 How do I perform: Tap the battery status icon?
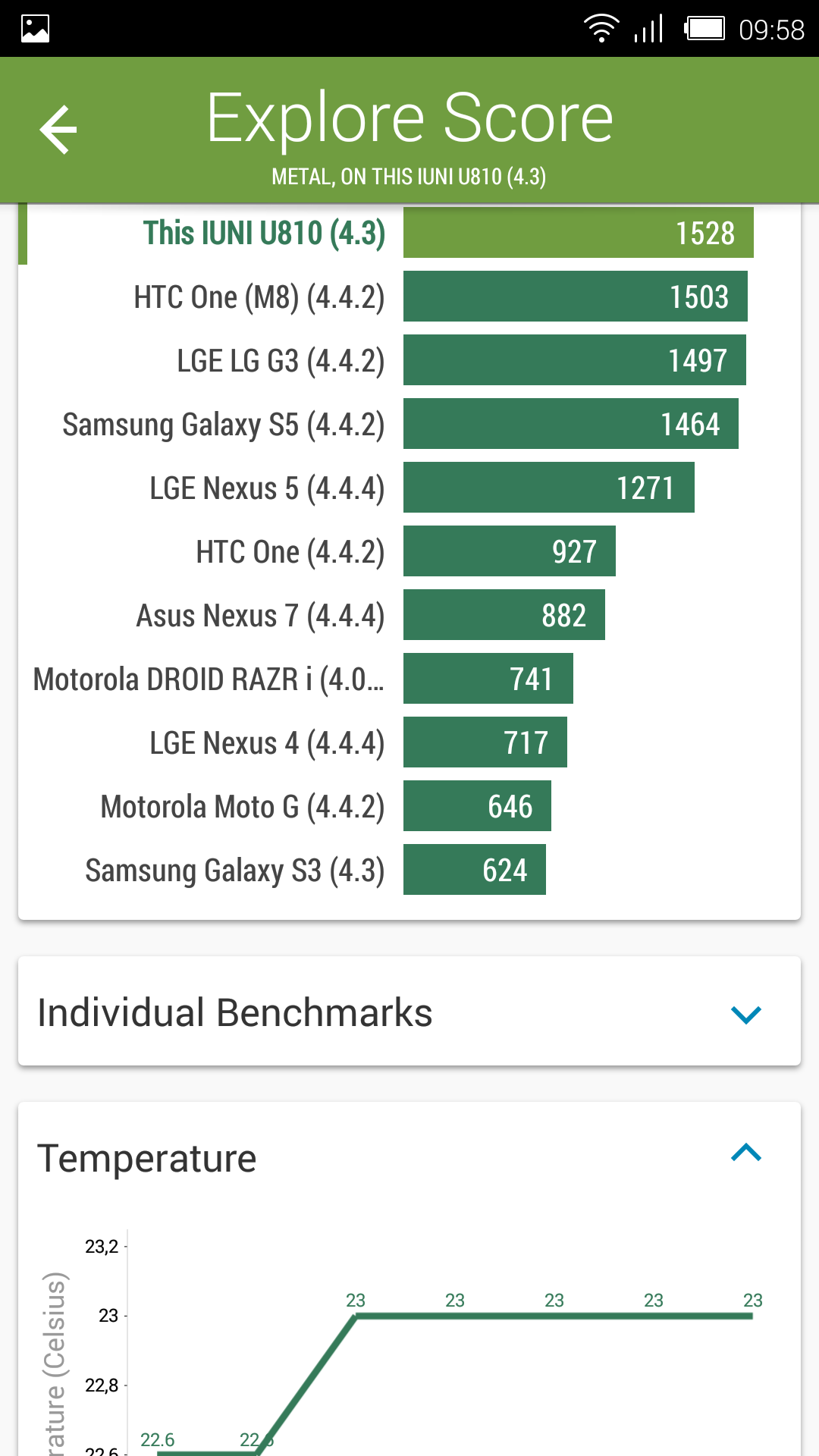pyautogui.click(x=704, y=29)
